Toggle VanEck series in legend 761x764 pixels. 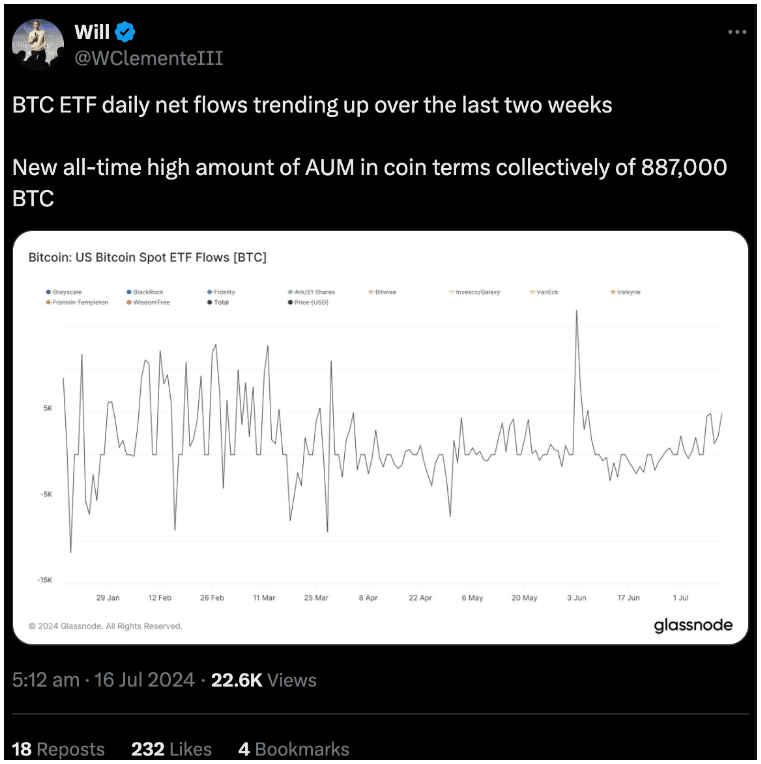544,292
